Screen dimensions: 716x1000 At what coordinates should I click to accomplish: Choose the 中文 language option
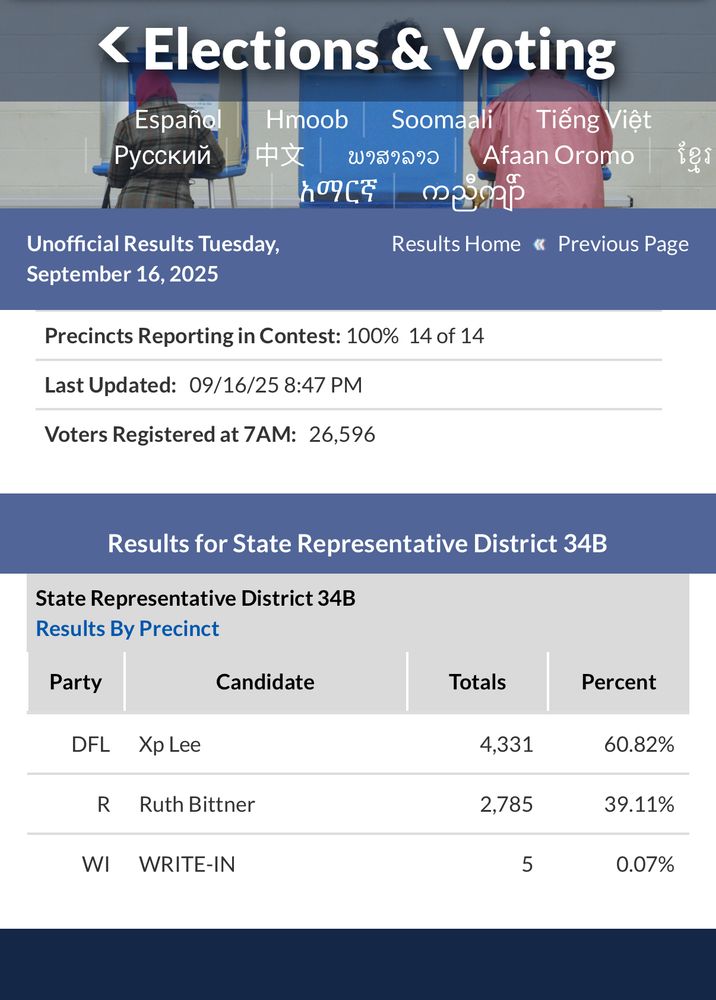(279, 156)
